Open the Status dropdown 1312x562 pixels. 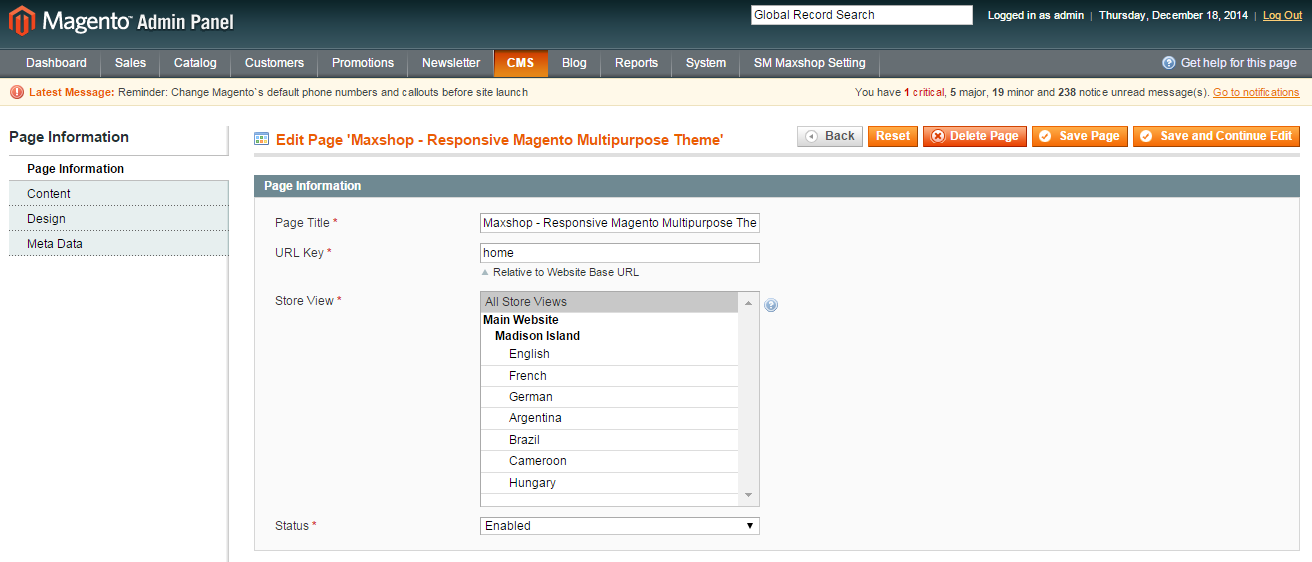coord(620,526)
